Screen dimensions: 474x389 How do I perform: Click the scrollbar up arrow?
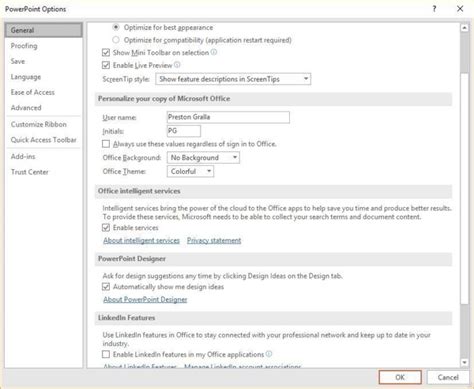pyautogui.click(x=464, y=28)
